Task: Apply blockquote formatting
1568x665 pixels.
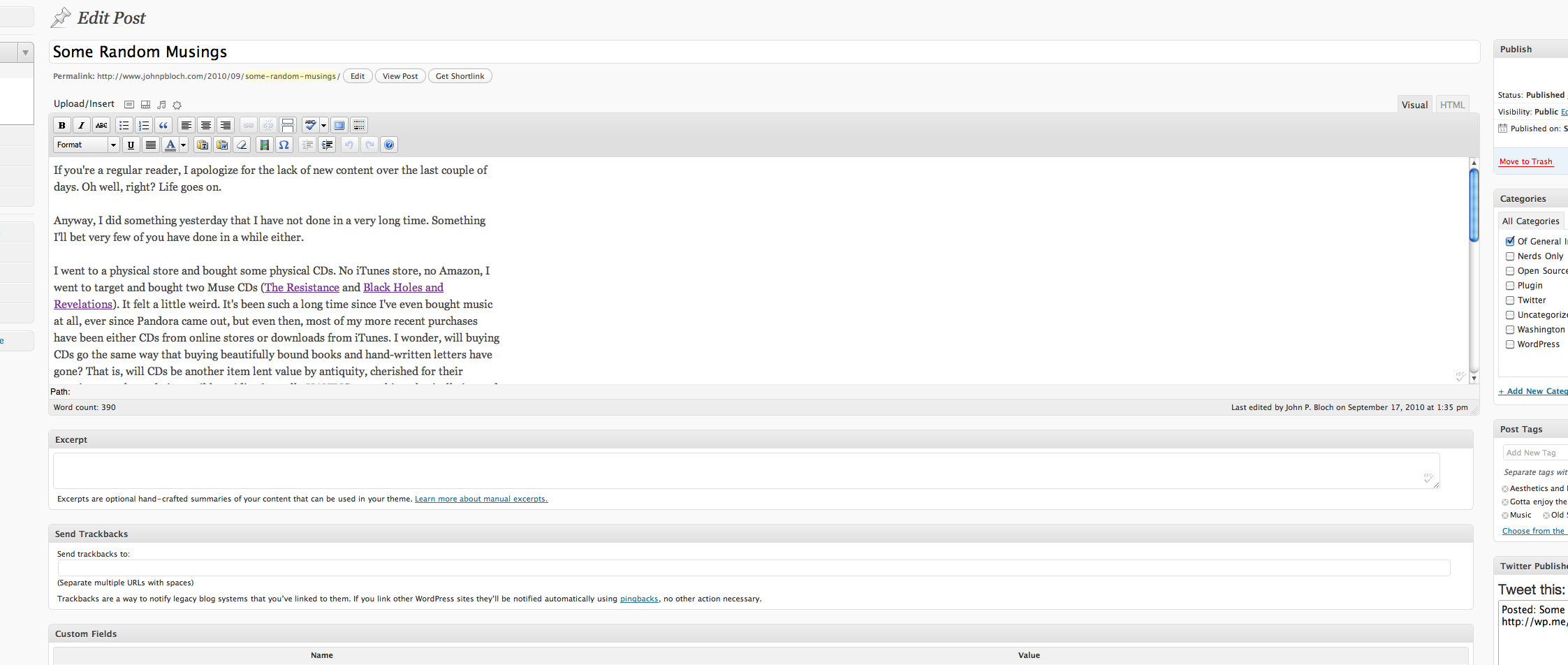Action: tap(163, 125)
